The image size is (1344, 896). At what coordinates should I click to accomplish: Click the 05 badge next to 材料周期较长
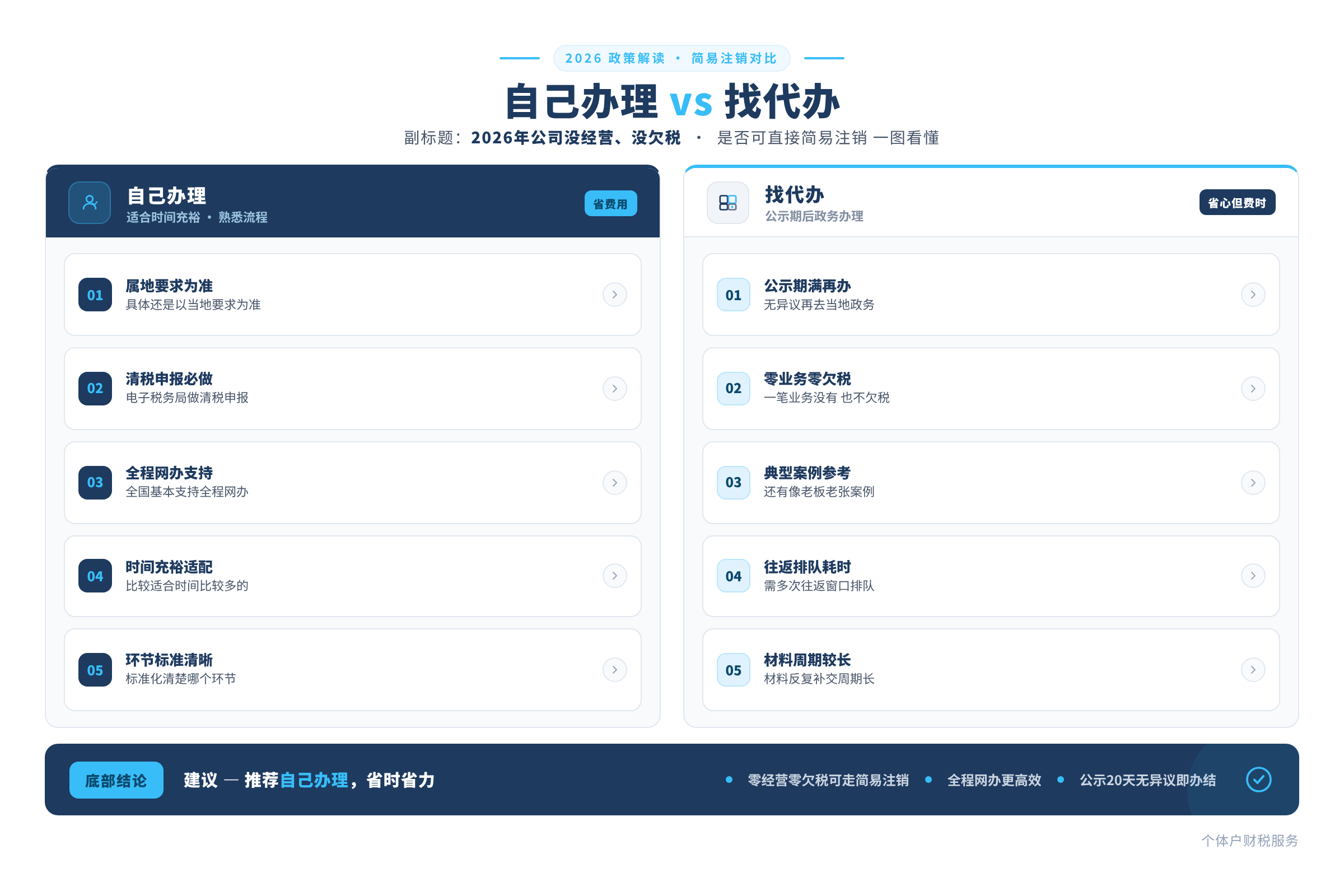(734, 670)
